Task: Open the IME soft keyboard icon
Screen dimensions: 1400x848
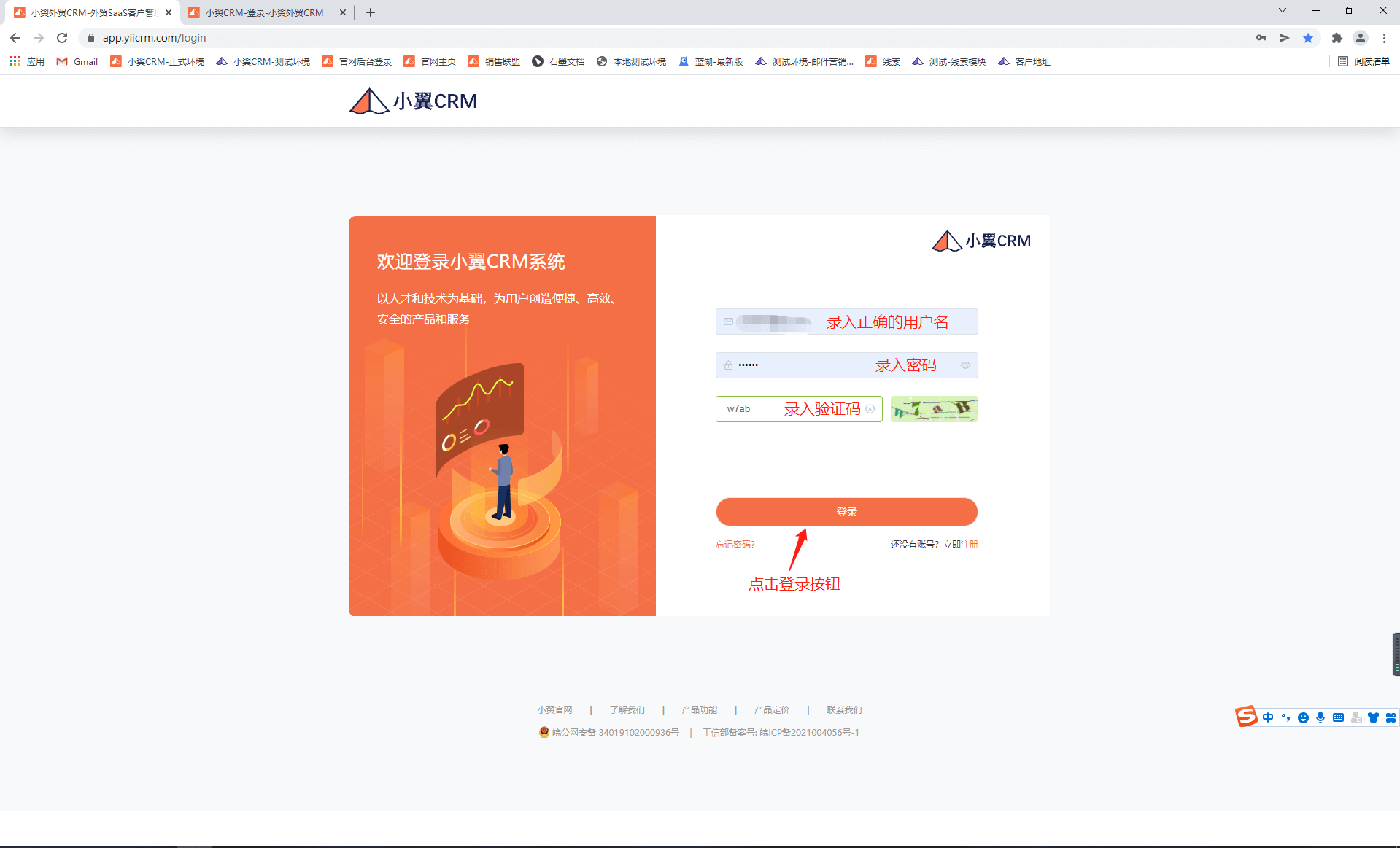Action: pos(1338,717)
